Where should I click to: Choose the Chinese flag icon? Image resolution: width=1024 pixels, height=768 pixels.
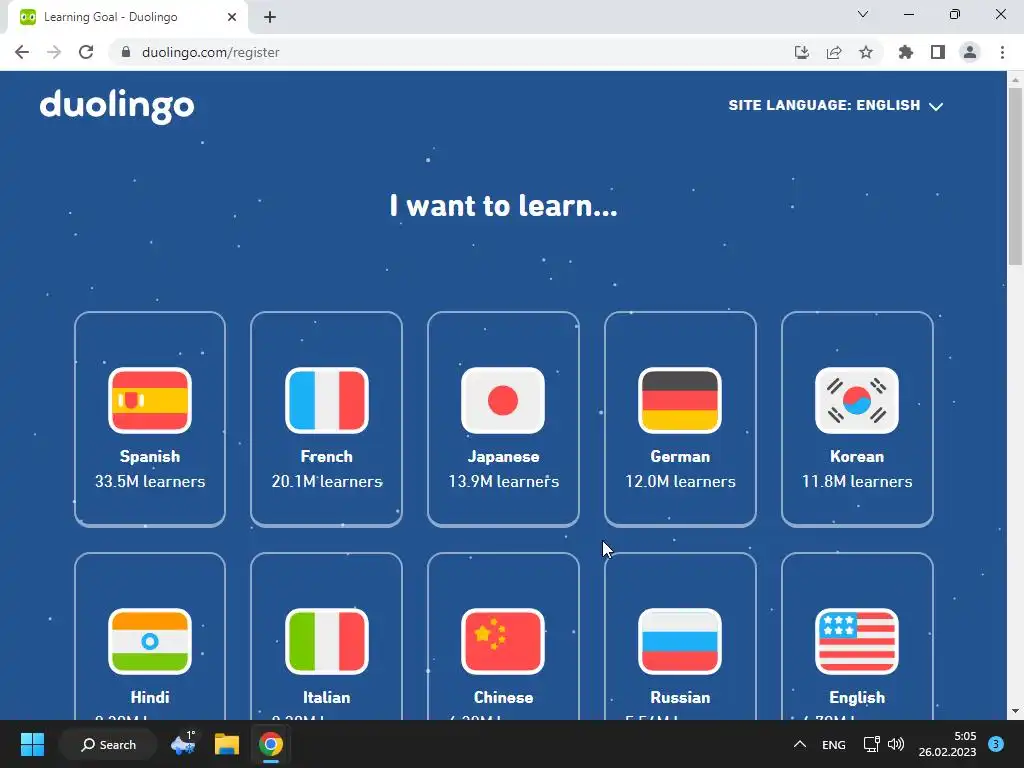click(503, 641)
